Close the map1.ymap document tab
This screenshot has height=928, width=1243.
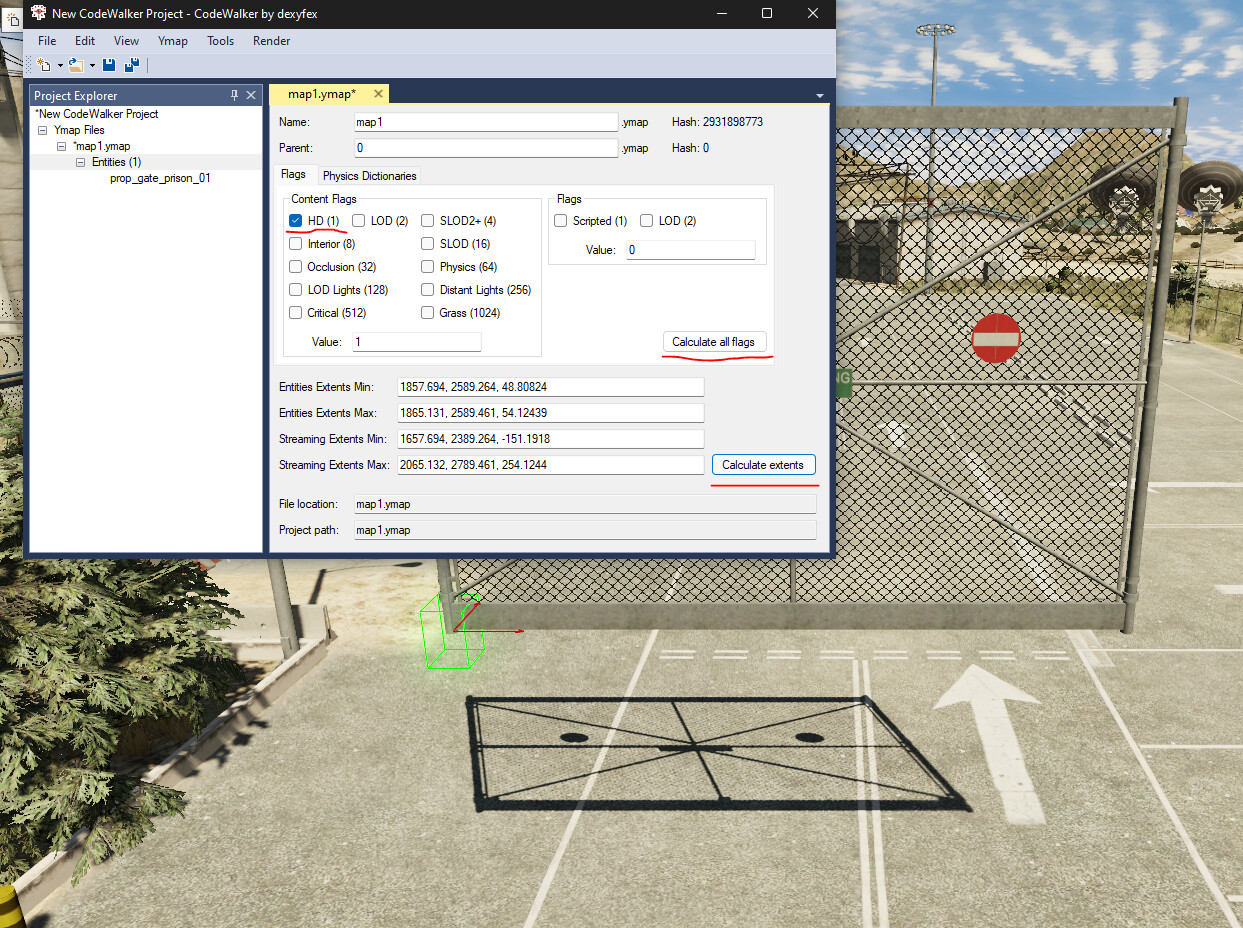coord(378,94)
